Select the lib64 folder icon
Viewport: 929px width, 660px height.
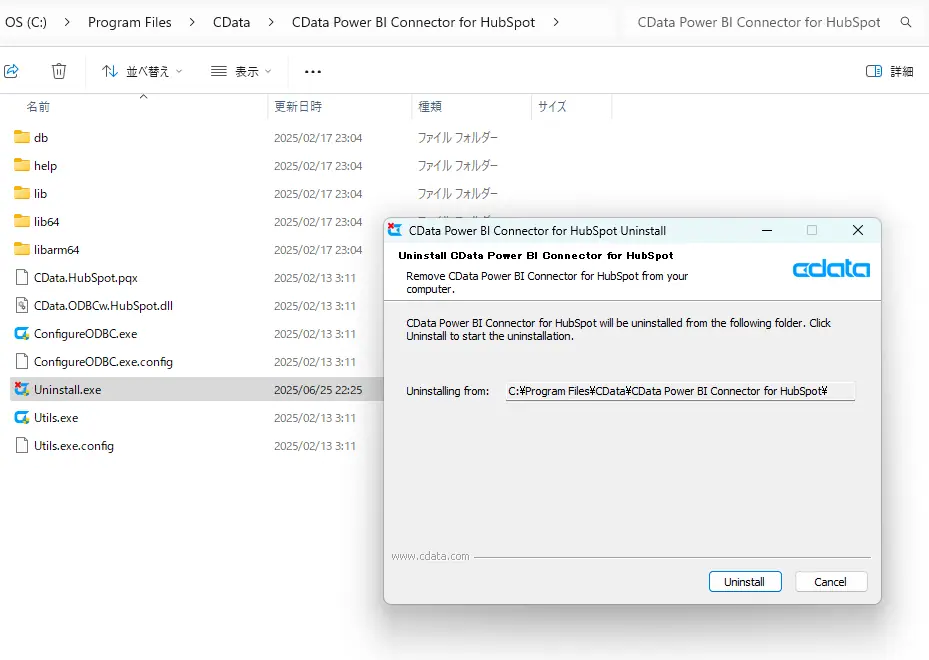pyautogui.click(x=22, y=221)
